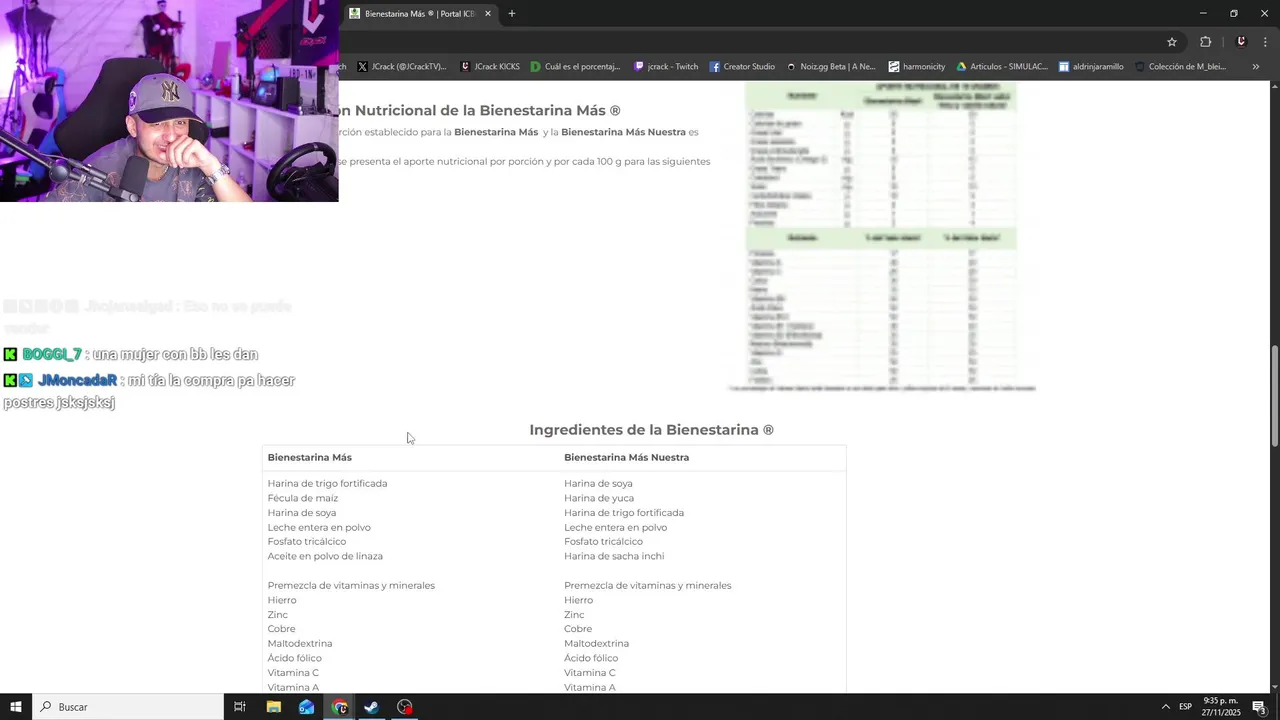Bookmark this page with the star icon
The height and width of the screenshot is (720, 1280).
[x=1172, y=42]
